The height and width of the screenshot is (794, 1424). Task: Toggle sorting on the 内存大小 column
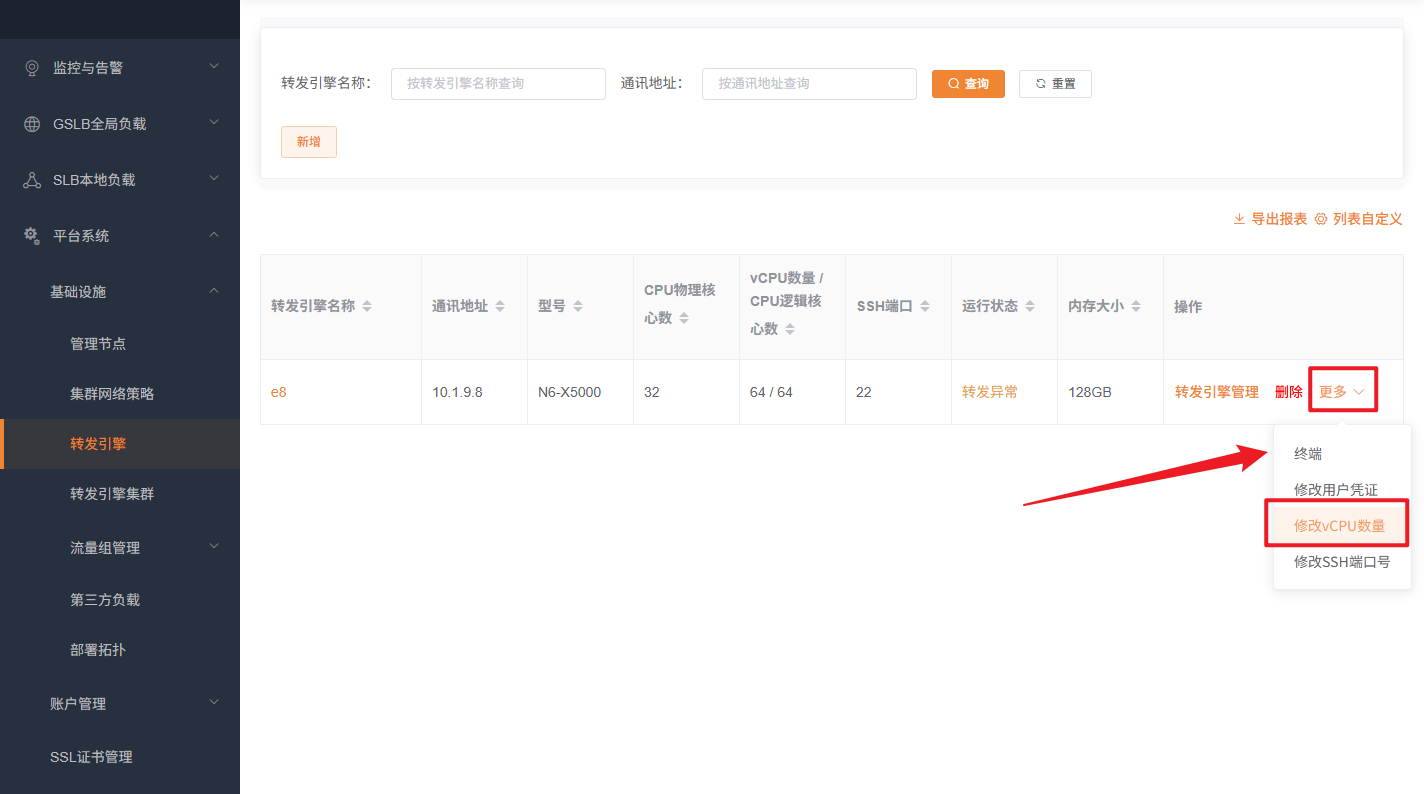(1135, 306)
